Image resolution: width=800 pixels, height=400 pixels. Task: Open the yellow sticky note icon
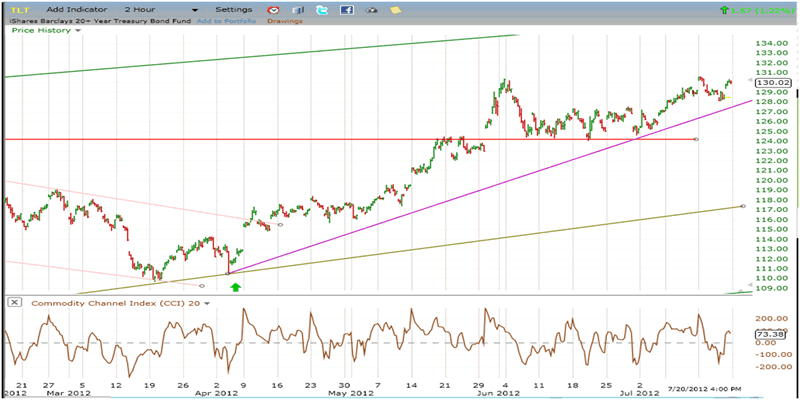tap(396, 9)
